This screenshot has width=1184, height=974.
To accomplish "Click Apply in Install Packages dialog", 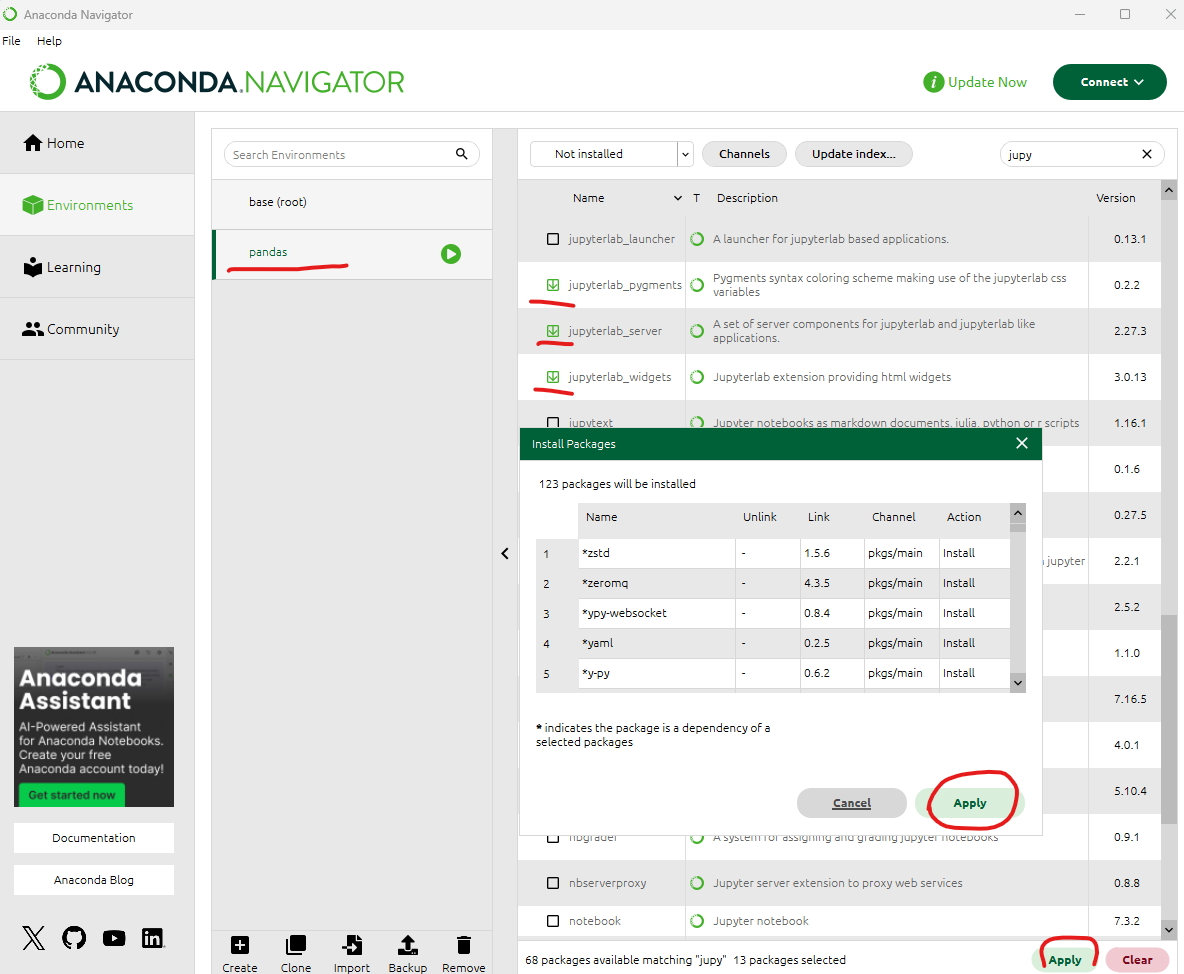I will point(970,803).
